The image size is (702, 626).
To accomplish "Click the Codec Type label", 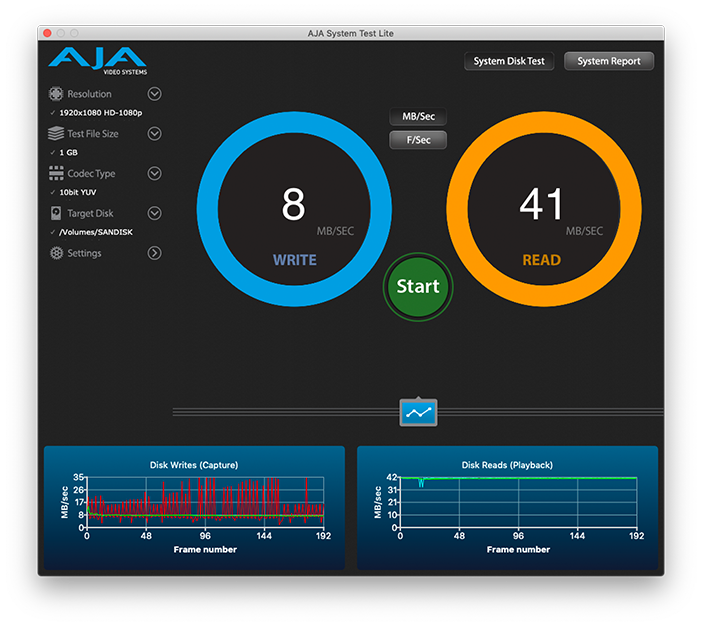I will 91,173.
